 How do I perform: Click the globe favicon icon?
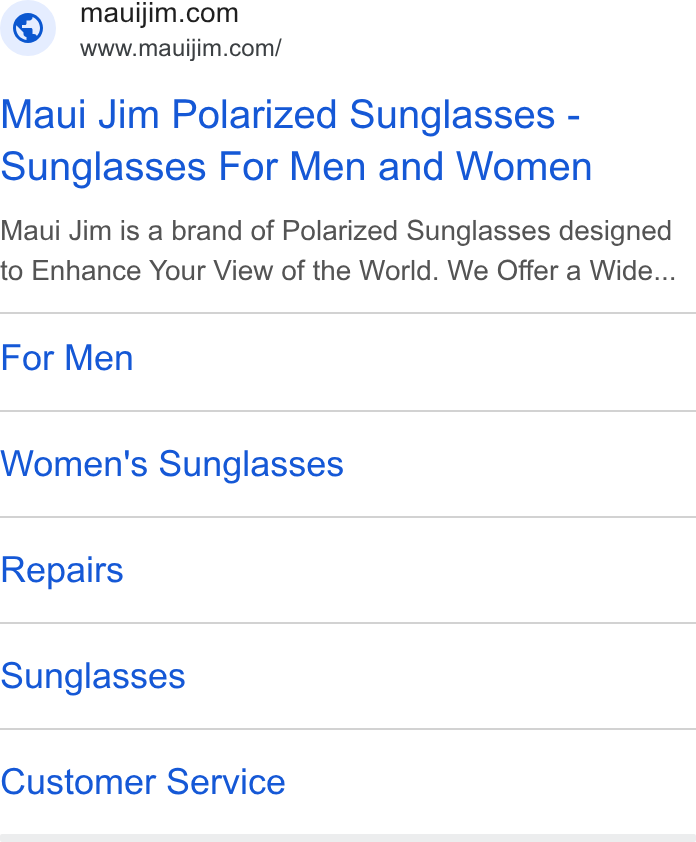[x=28, y=28]
